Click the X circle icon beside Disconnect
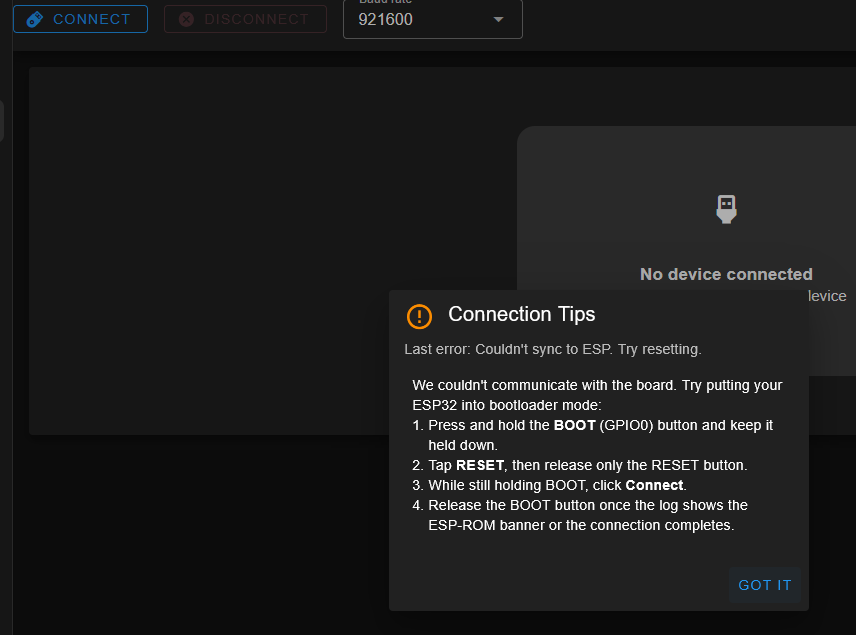 coord(186,19)
